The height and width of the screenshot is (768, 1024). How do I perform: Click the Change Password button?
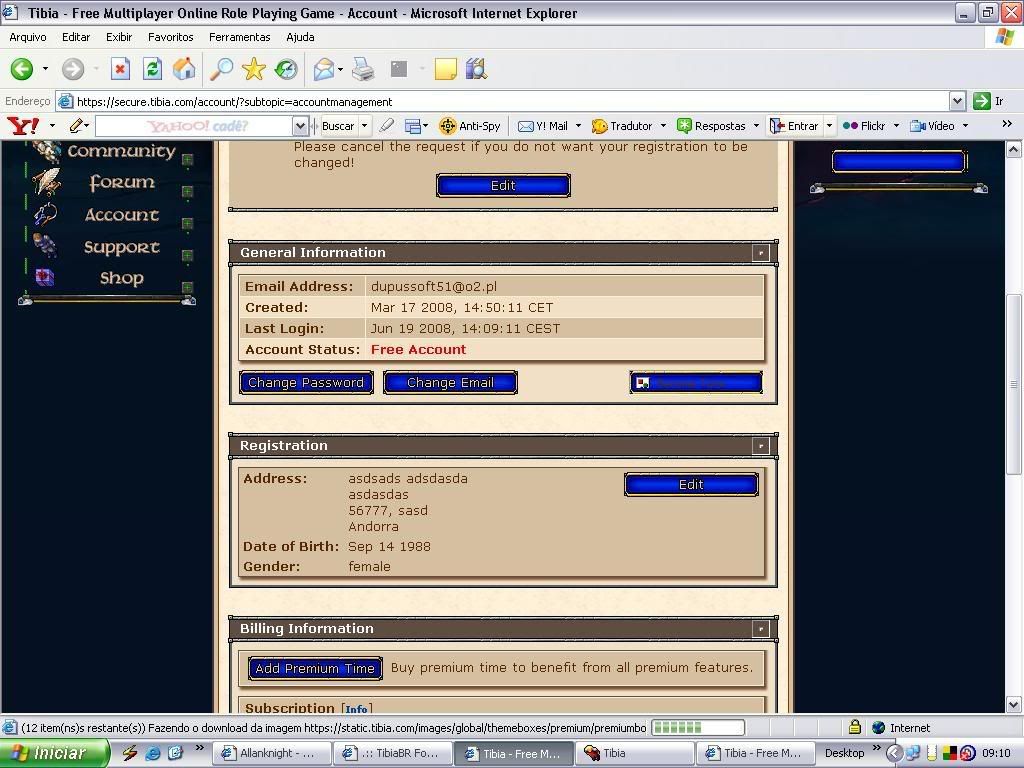coord(306,383)
